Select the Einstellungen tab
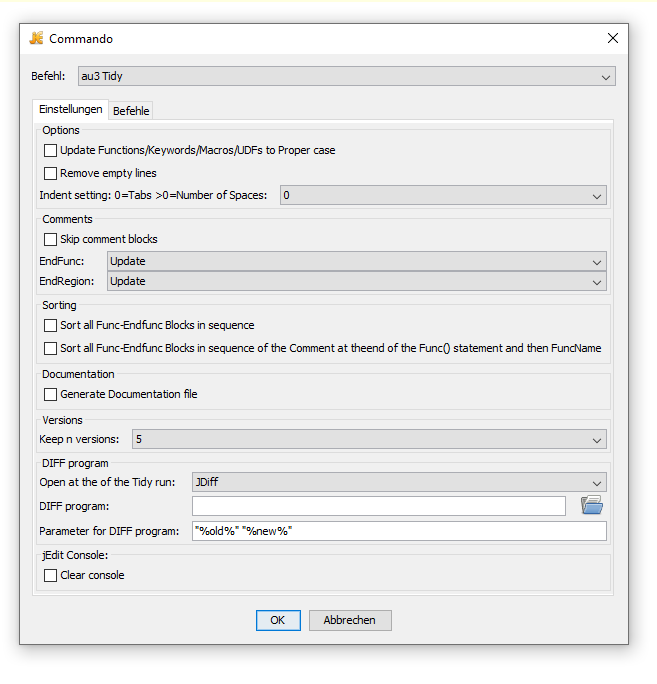 [71, 110]
